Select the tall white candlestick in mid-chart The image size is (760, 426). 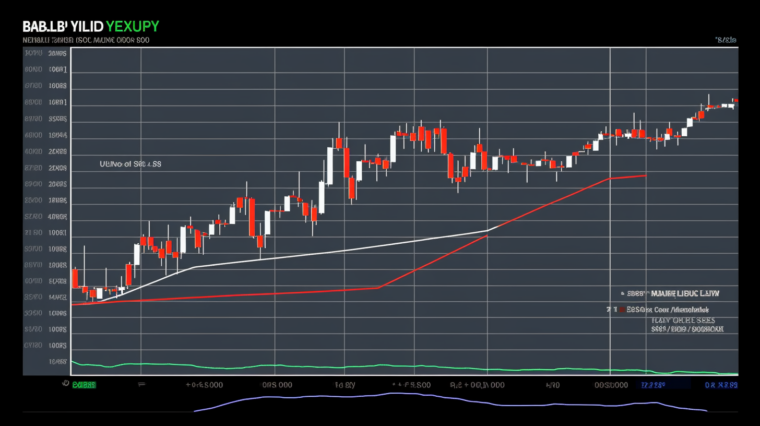pos(328,166)
